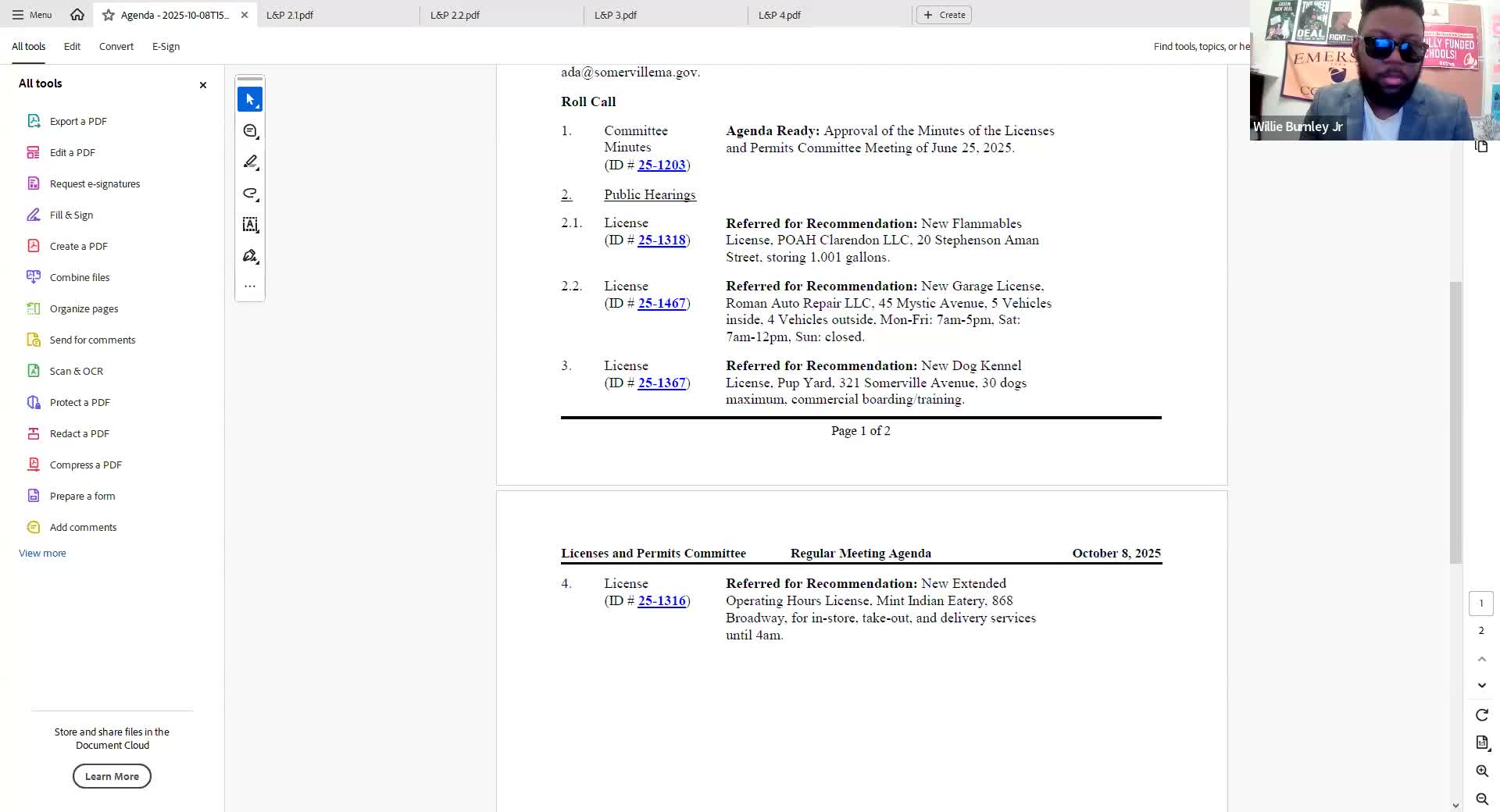Viewport: 1500px width, 812px height.
Task: Click the Learn More button
Action: click(112, 776)
